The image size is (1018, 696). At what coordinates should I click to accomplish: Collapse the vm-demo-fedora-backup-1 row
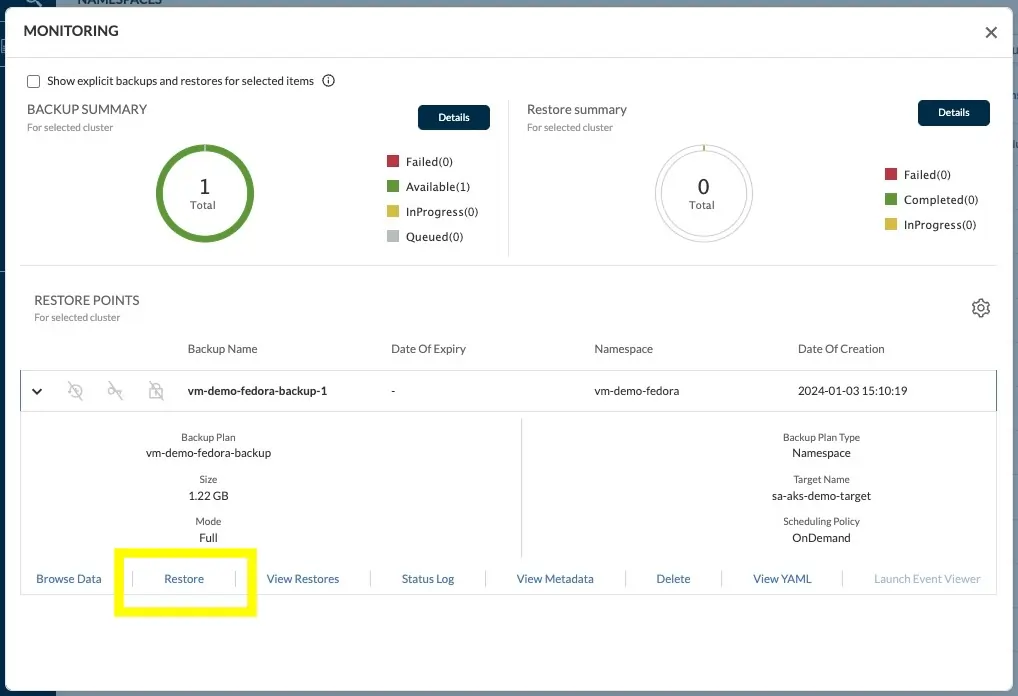click(x=37, y=392)
